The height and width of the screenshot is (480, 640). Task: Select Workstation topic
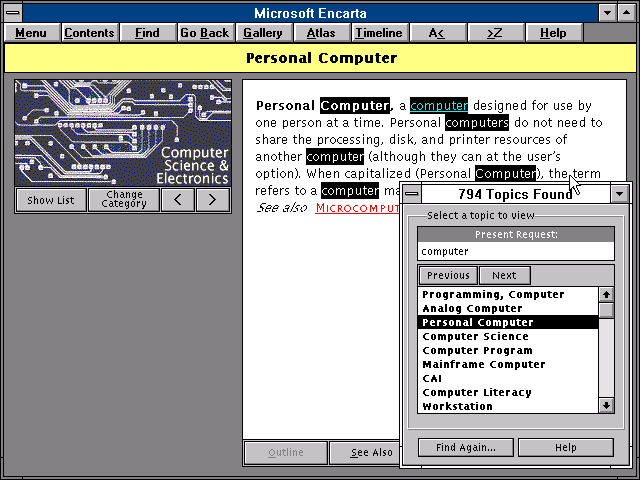tap(508, 406)
